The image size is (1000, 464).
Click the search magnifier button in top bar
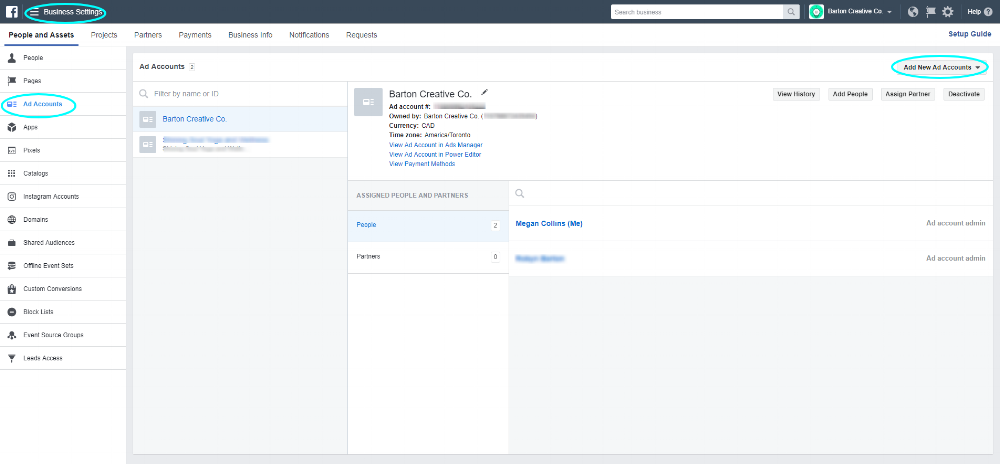791,11
